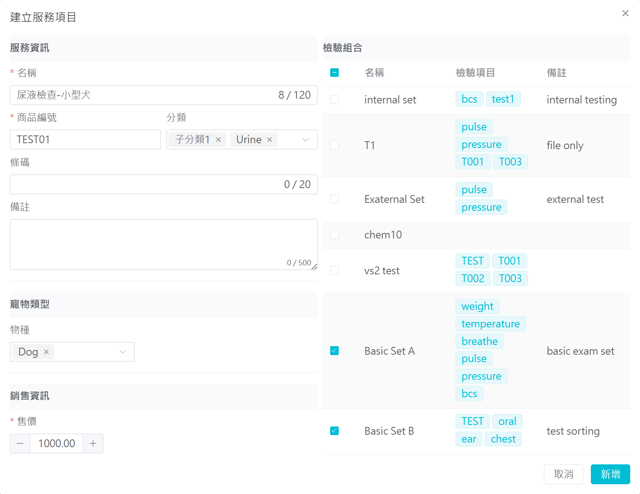Click the oral tag in Basic Set B
Image resolution: width=640 pixels, height=494 pixels.
tap(507, 421)
